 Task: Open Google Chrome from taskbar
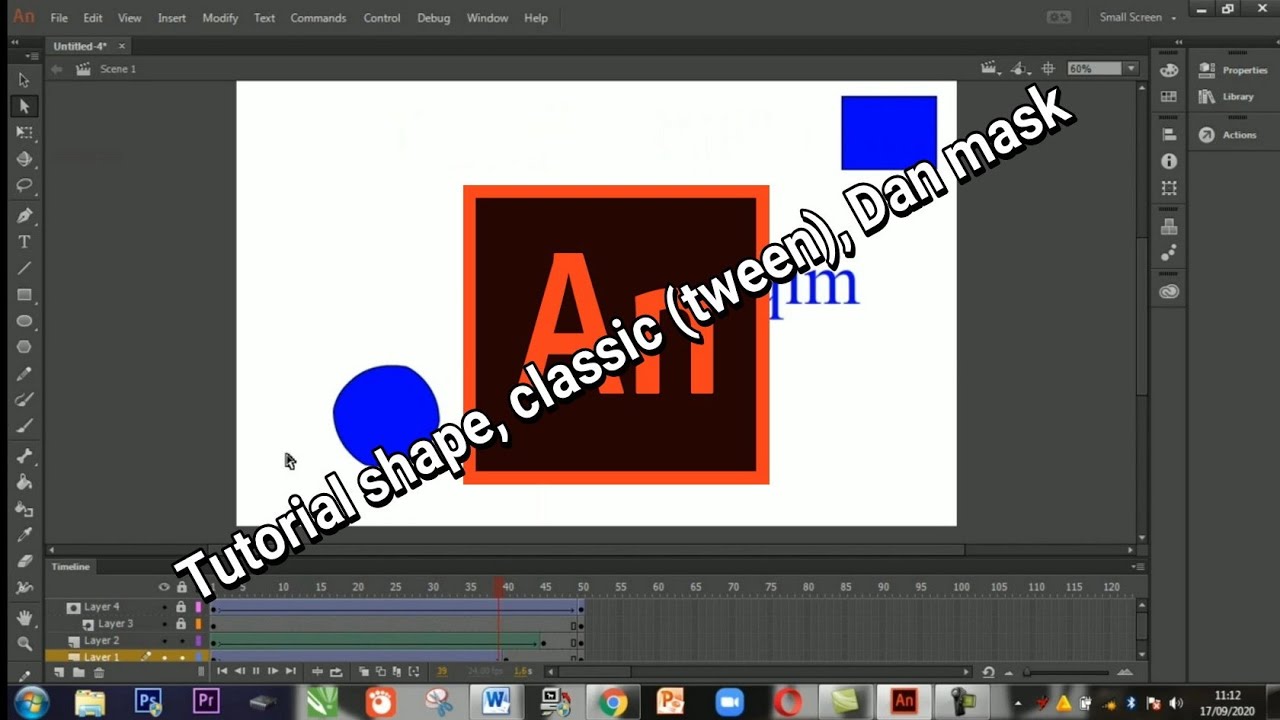click(x=613, y=702)
